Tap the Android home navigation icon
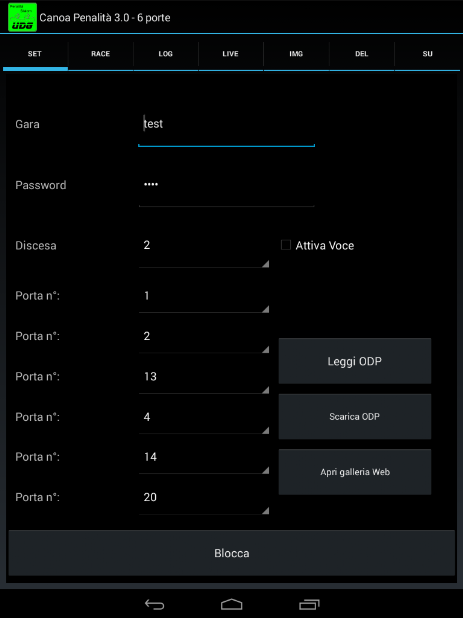463x618 pixels. tap(231, 604)
